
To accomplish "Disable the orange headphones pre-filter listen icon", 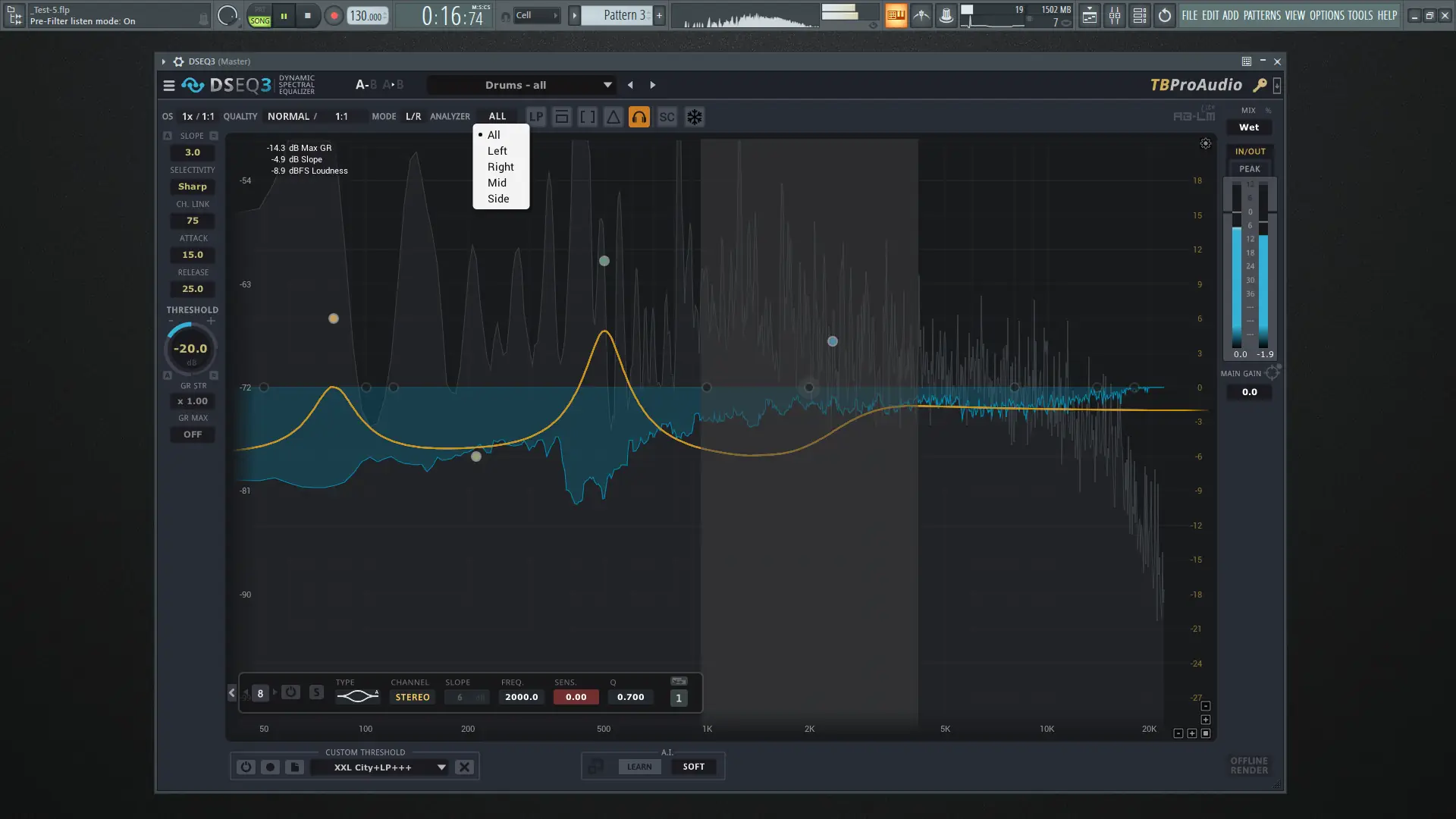I will tap(639, 117).
